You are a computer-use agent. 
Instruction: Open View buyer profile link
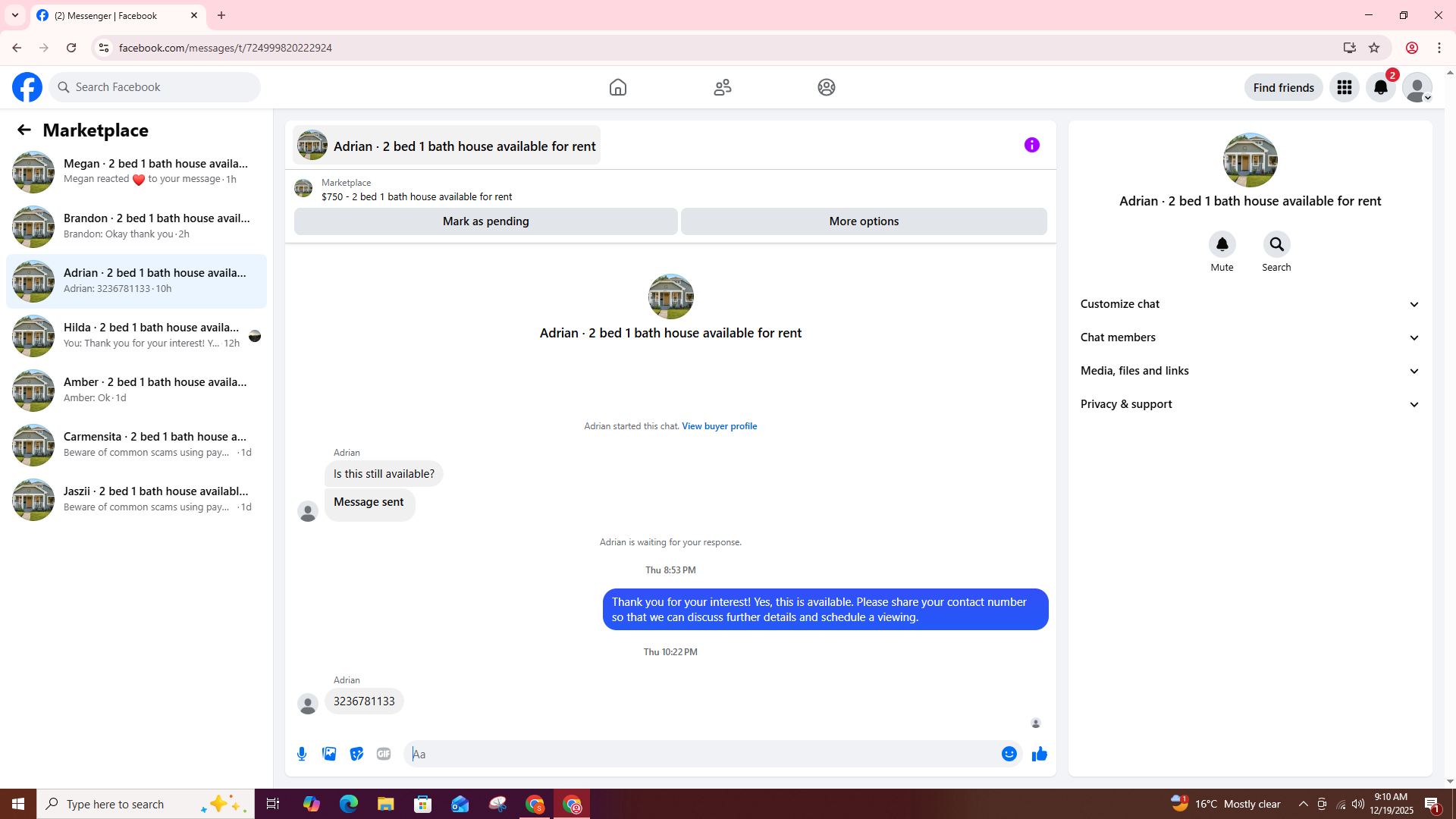pyautogui.click(x=719, y=426)
